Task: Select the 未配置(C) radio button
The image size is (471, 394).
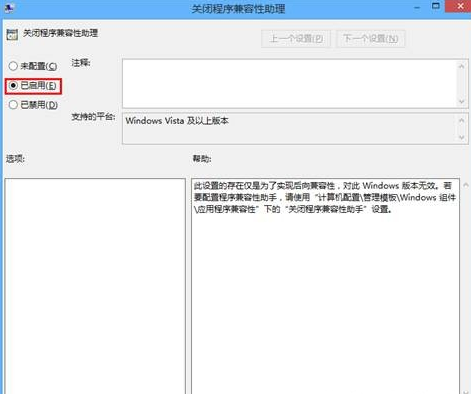Action: [33, 66]
